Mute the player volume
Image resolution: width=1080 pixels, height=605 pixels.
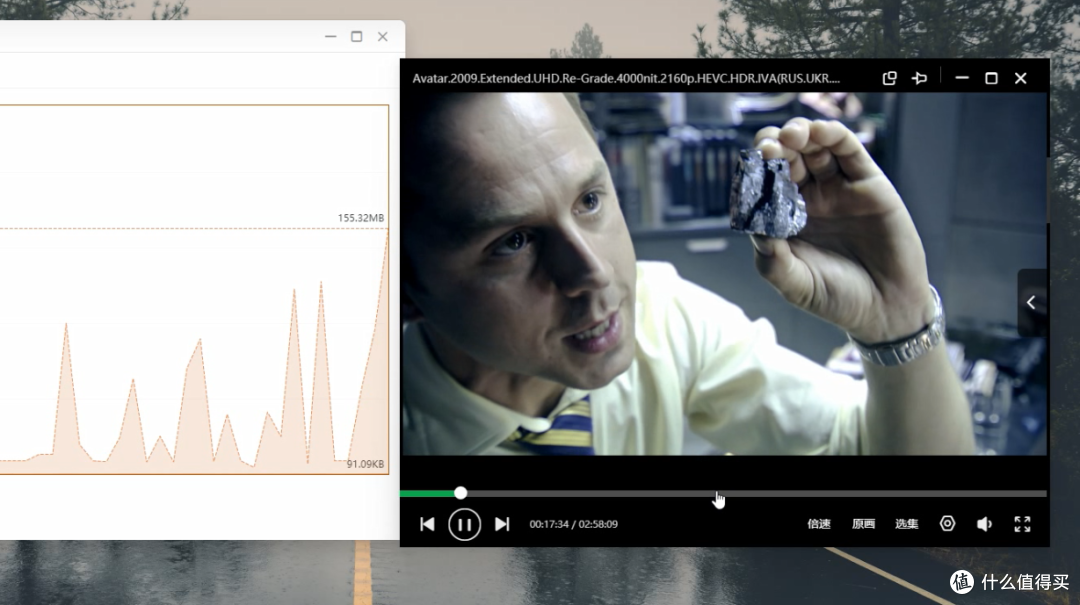(984, 524)
